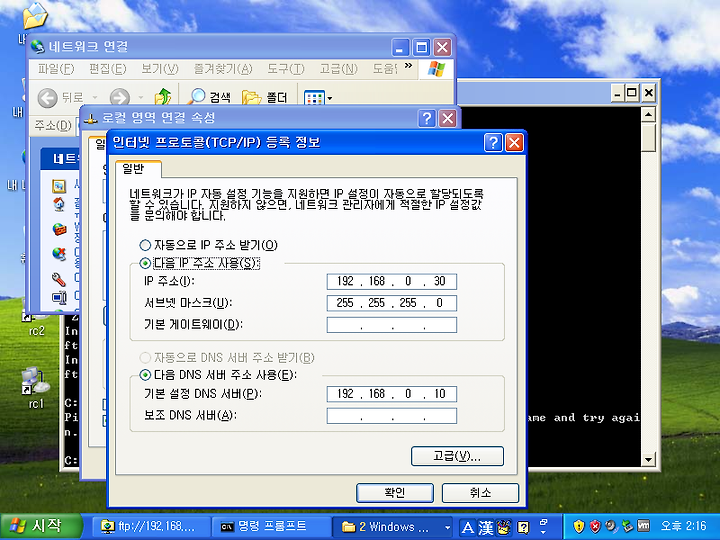Go up one folder level in Network Connections
The width and height of the screenshot is (720, 540).
pyautogui.click(x=163, y=97)
